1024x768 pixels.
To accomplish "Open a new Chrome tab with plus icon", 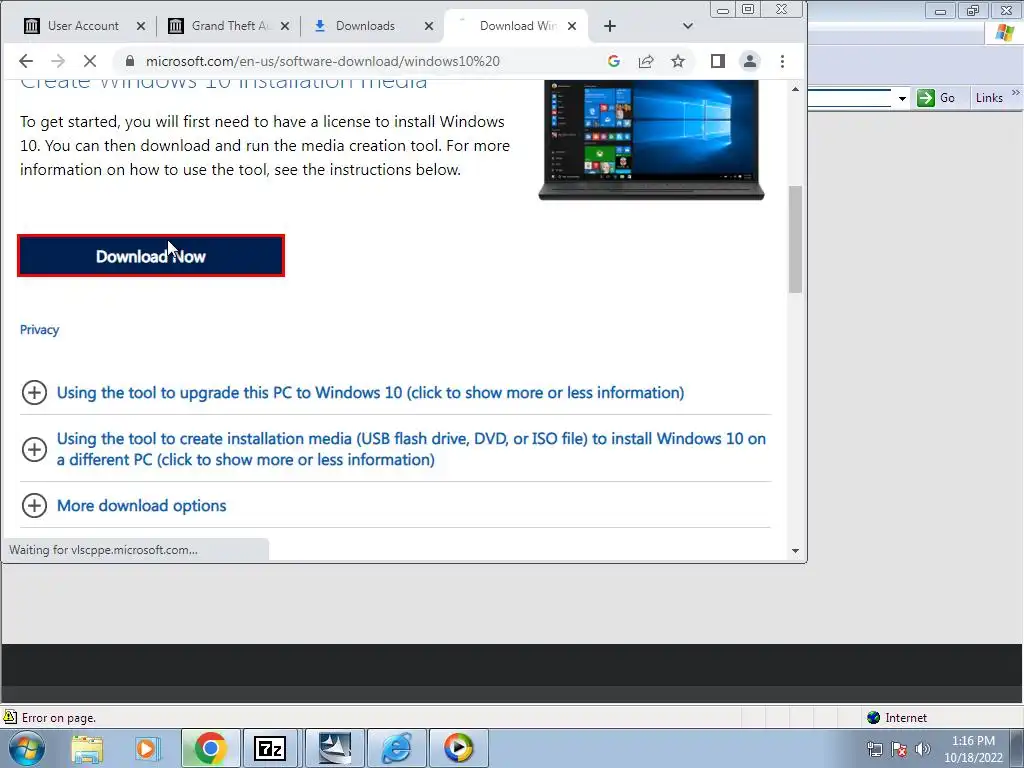I will 610,26.
